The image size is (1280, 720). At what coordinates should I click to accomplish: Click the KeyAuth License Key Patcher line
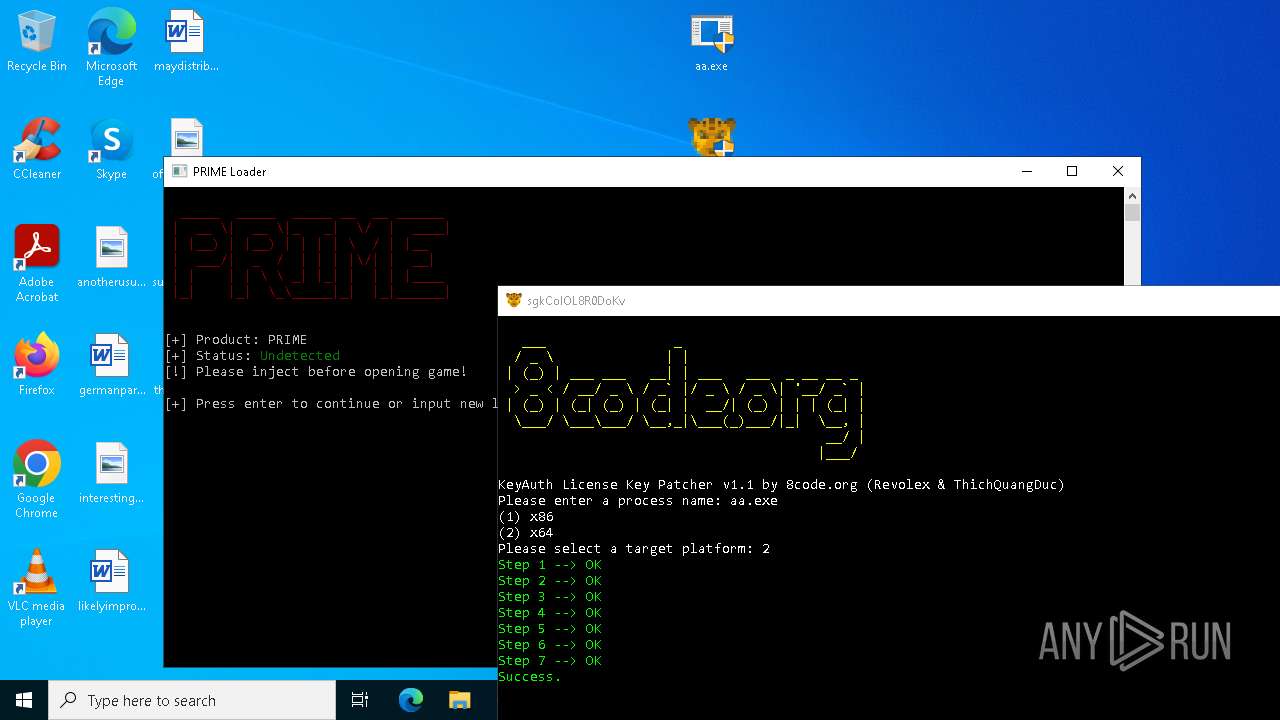(781, 484)
